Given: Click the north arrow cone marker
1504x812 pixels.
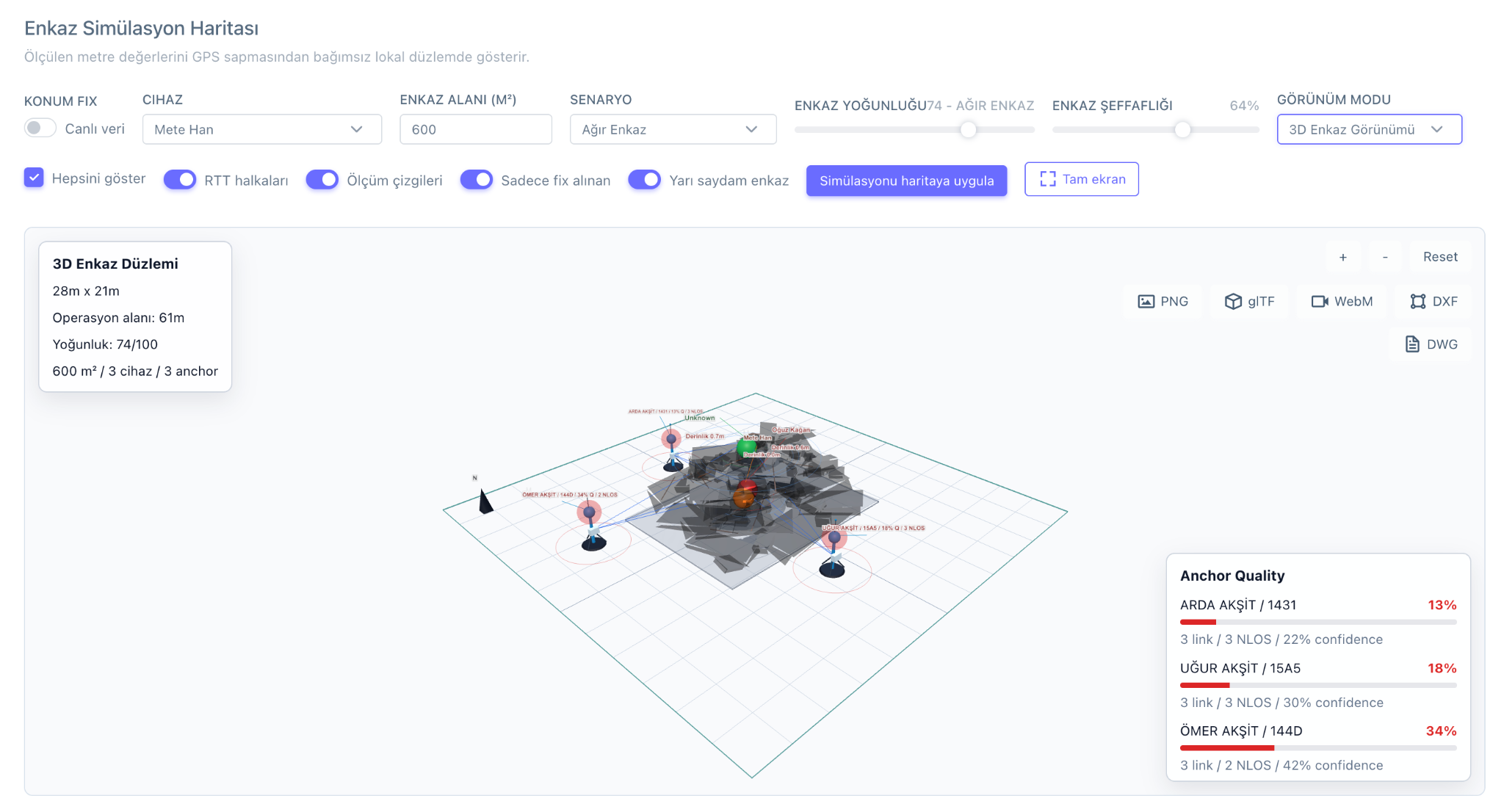Looking at the screenshot, I should coord(485,502).
